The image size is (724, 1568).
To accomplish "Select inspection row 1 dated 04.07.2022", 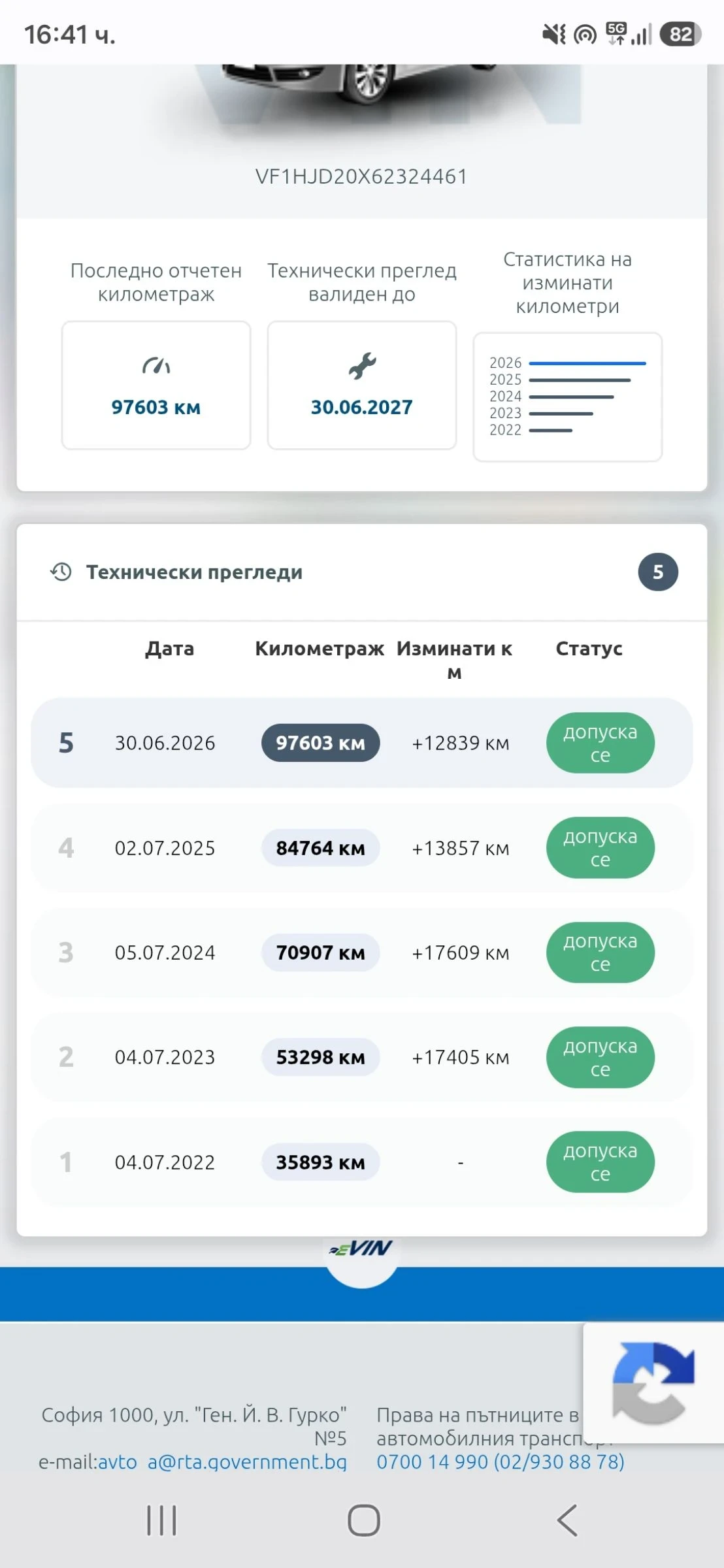I will (x=361, y=1162).
